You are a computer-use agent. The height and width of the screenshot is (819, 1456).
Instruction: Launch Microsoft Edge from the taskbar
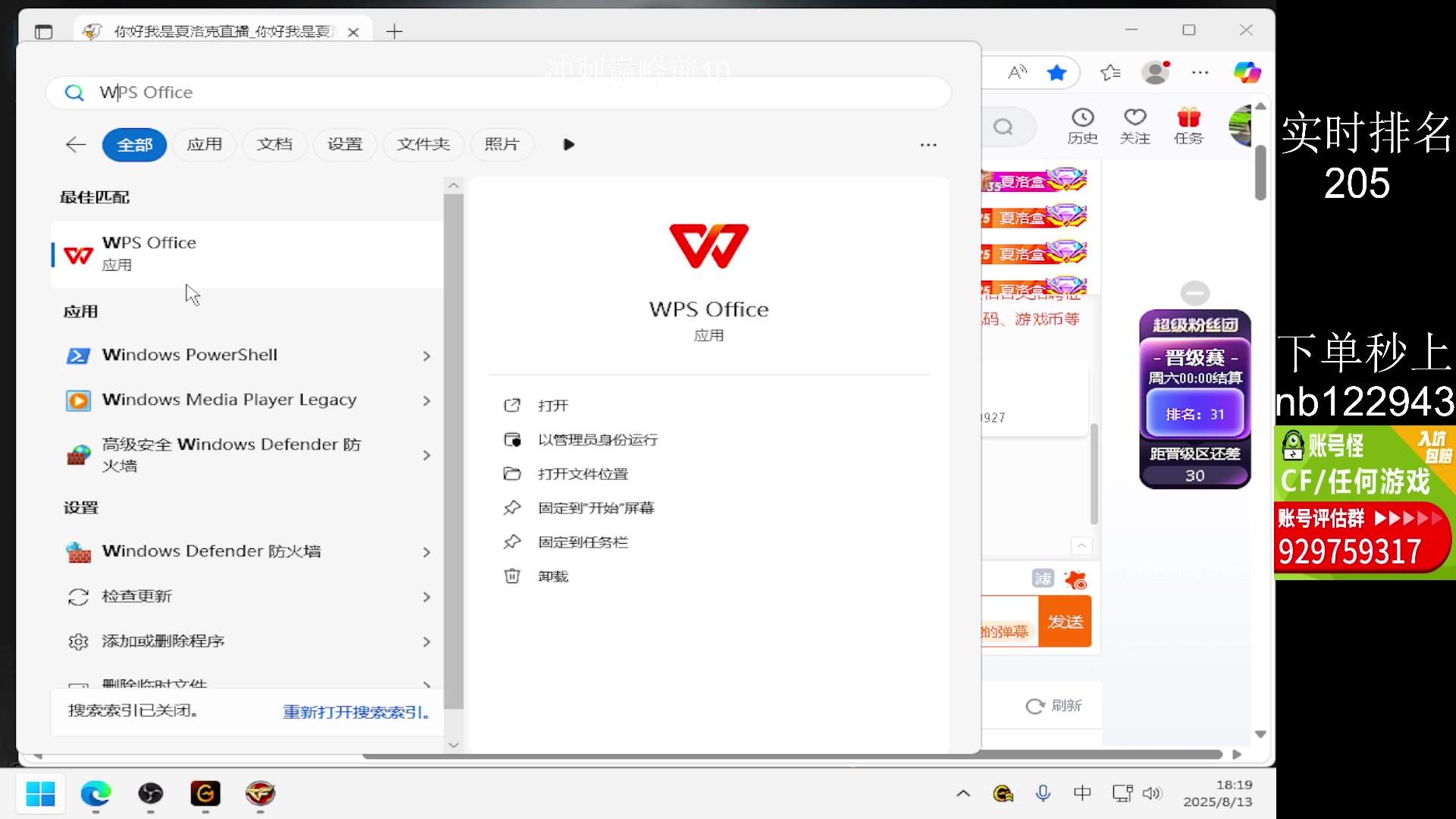(x=96, y=794)
